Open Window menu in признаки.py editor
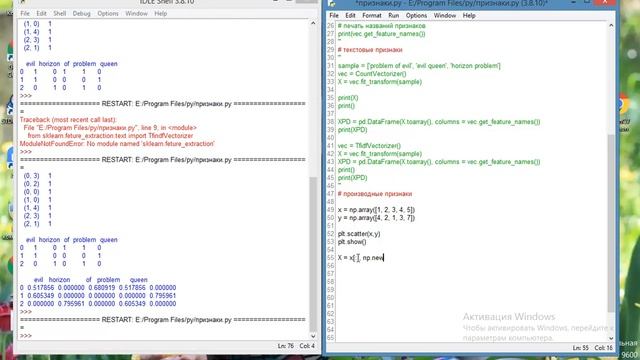640x360 pixels. [x=445, y=16]
